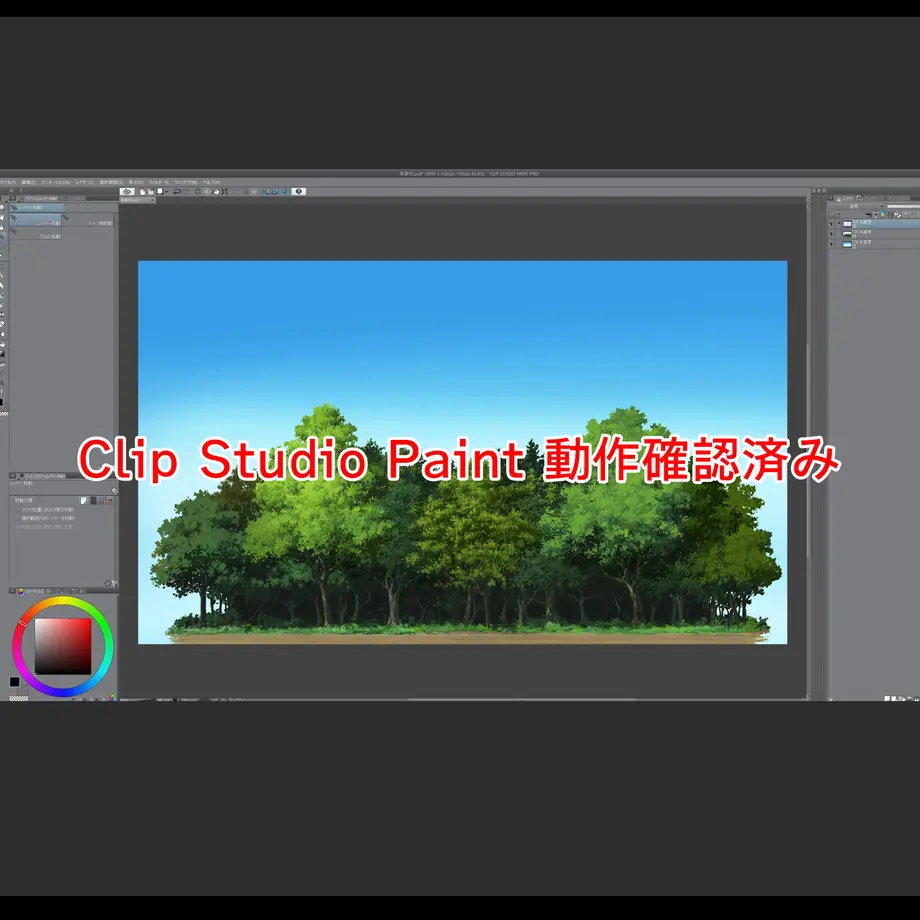Click the Clear (delete) icon in command bar
The height and width of the screenshot is (920, 920).
click(198, 192)
